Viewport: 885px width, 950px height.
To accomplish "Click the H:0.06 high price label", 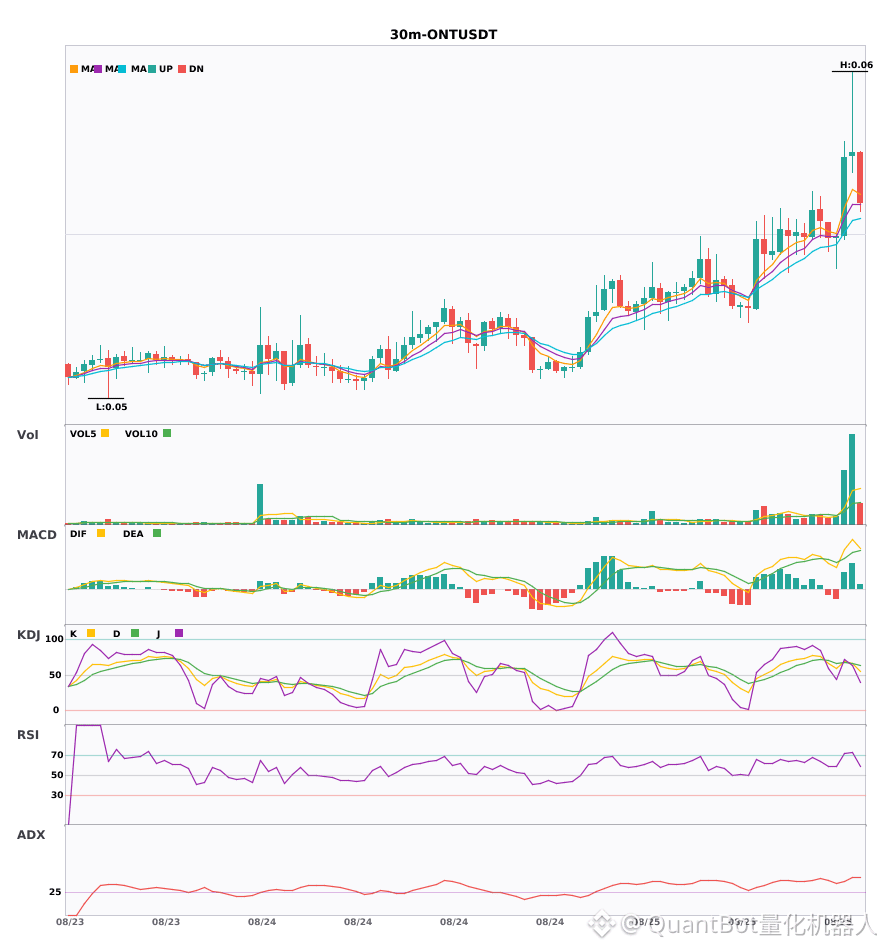I will tap(856, 65).
